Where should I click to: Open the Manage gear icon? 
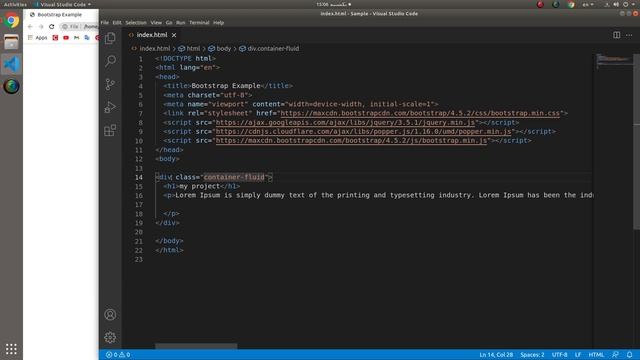(110, 338)
